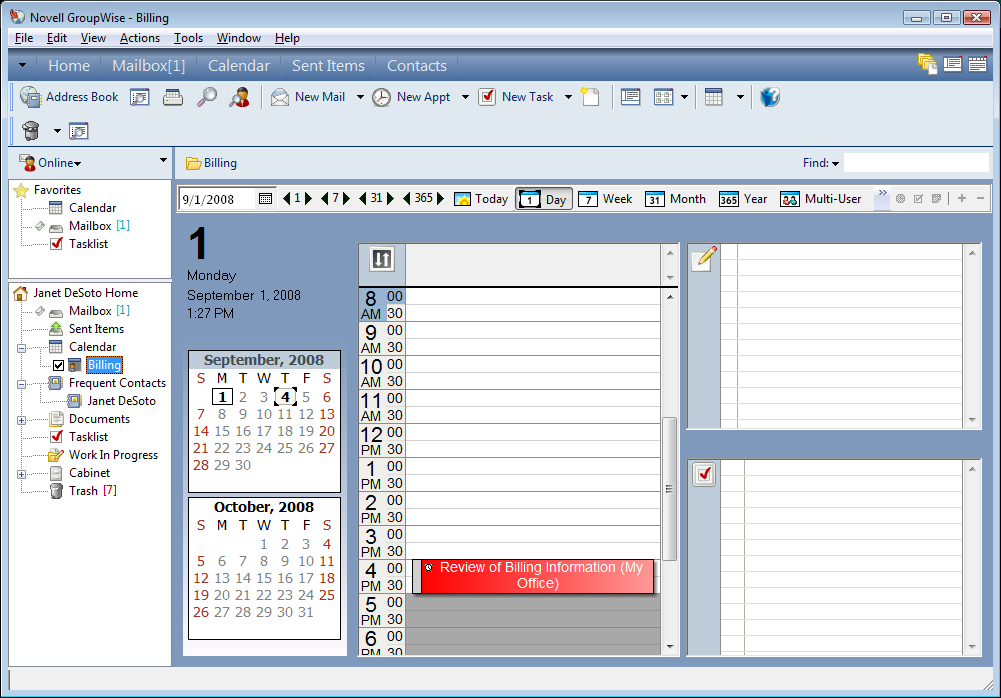Click the minus icon in calendar toolbar
The image size is (1001, 698).
coord(981,199)
